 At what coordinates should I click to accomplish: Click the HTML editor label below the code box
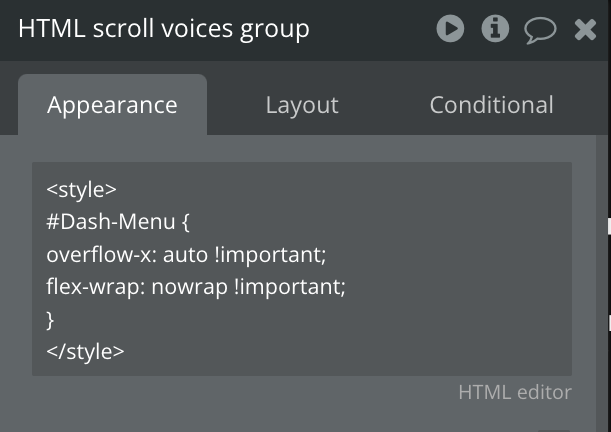pyautogui.click(x=515, y=392)
